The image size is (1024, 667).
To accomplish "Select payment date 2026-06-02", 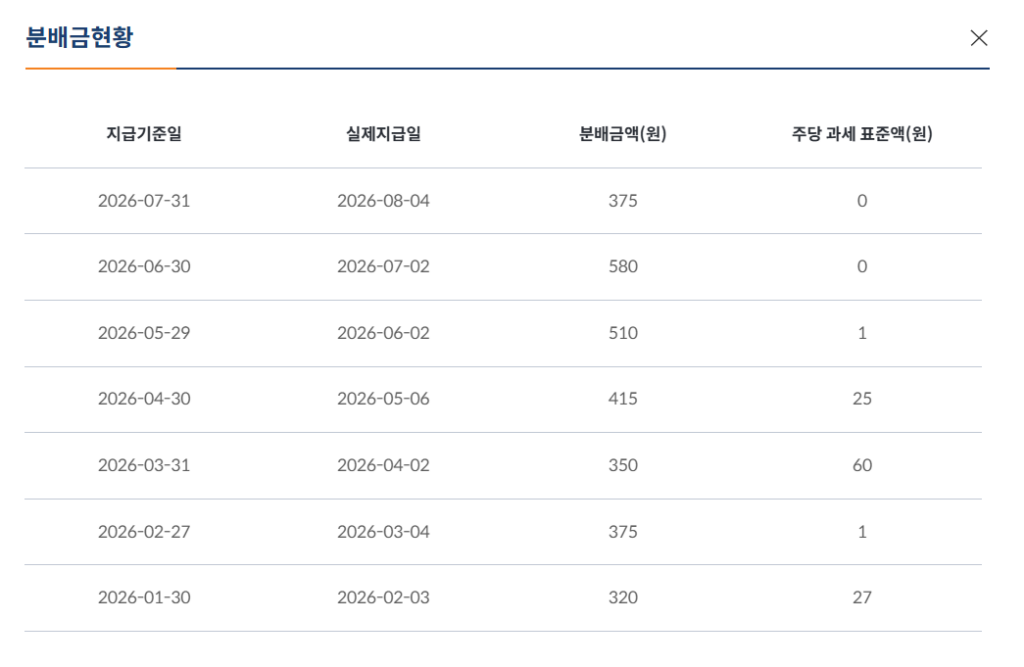I will [383, 333].
